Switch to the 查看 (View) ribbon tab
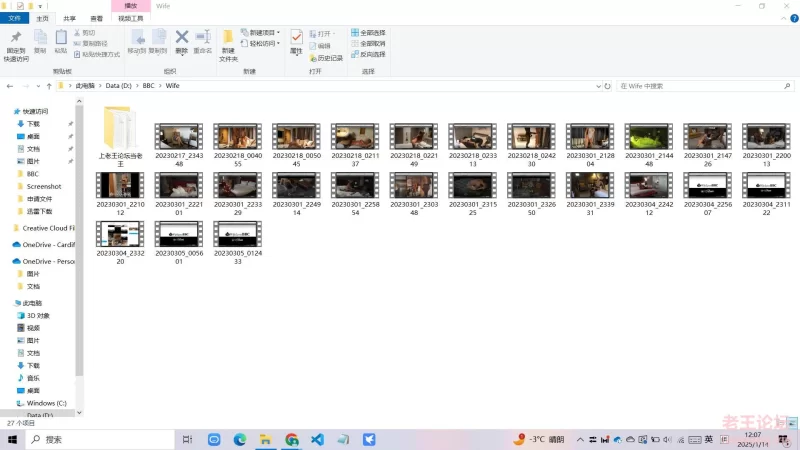Screen dimensions: 800x450 coord(96,18)
